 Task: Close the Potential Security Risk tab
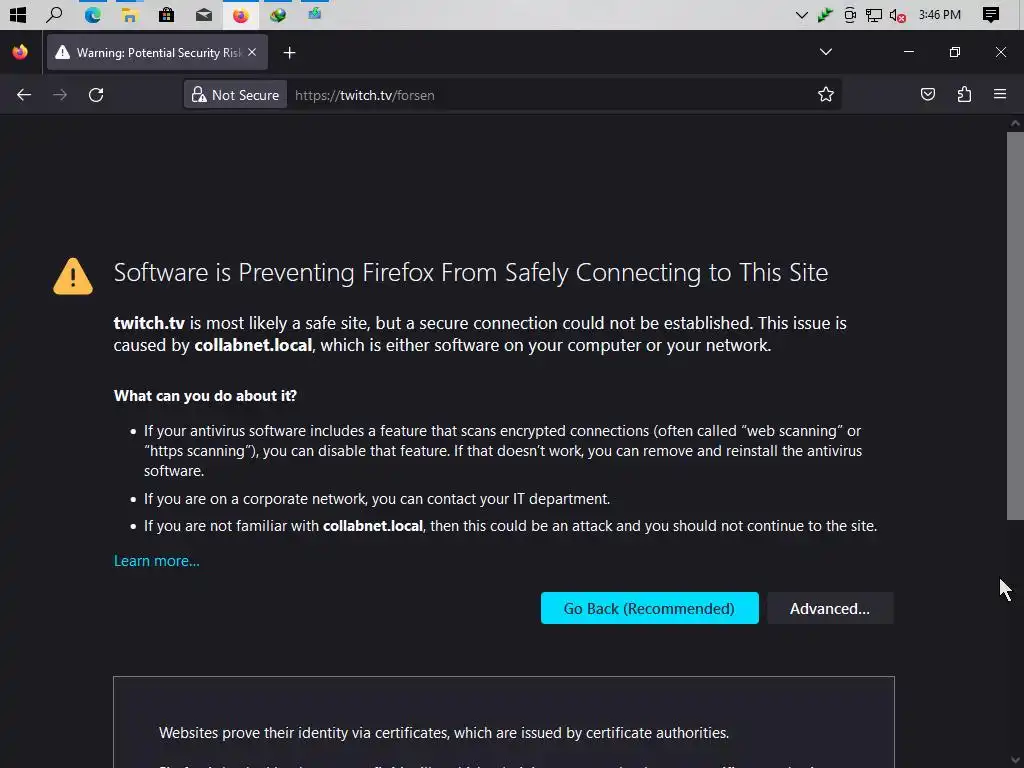tap(252, 52)
